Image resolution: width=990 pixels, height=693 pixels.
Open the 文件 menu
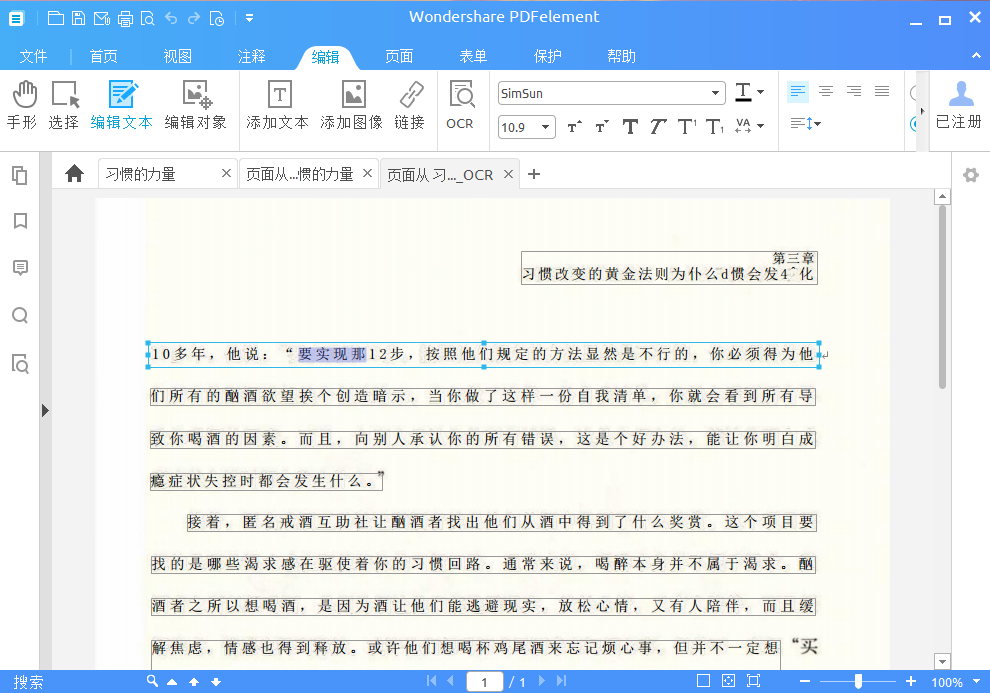pyautogui.click(x=33, y=56)
